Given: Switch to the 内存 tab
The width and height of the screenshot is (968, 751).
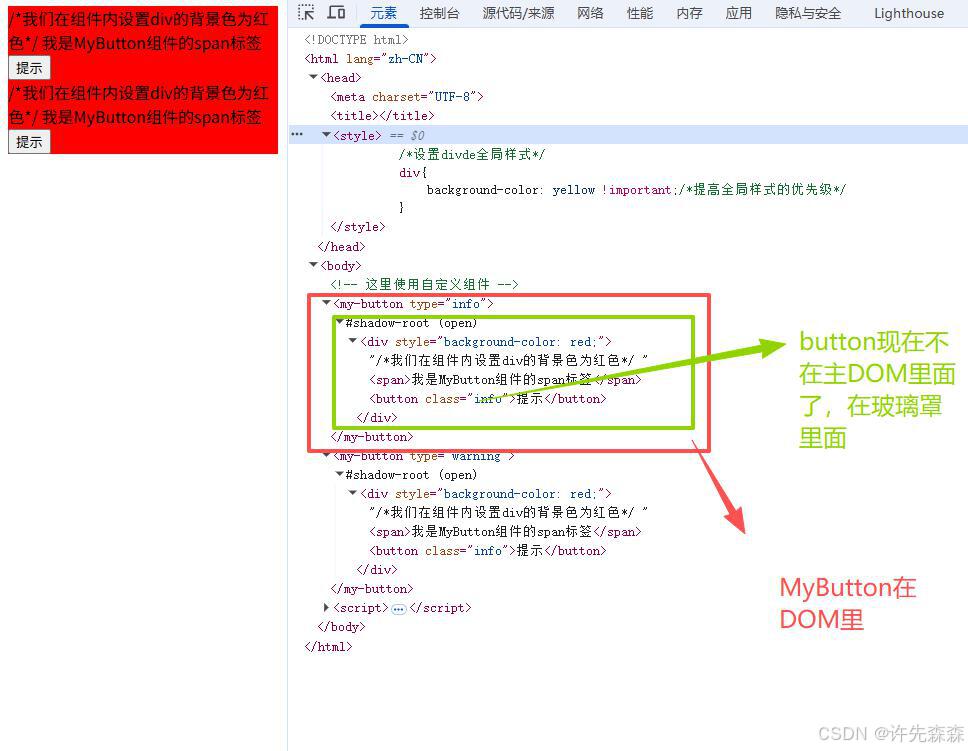Looking at the screenshot, I should [689, 13].
